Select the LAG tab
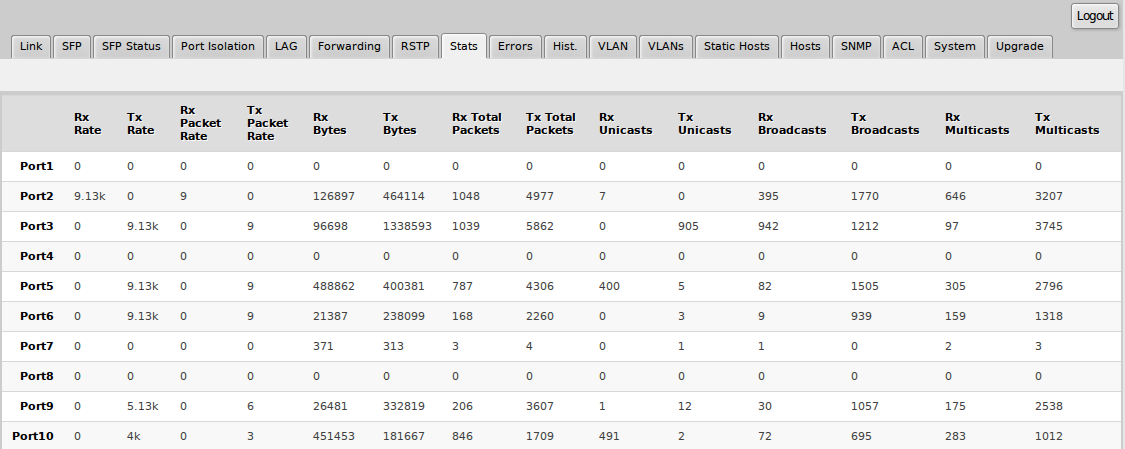This screenshot has height=449, width=1125. point(287,46)
